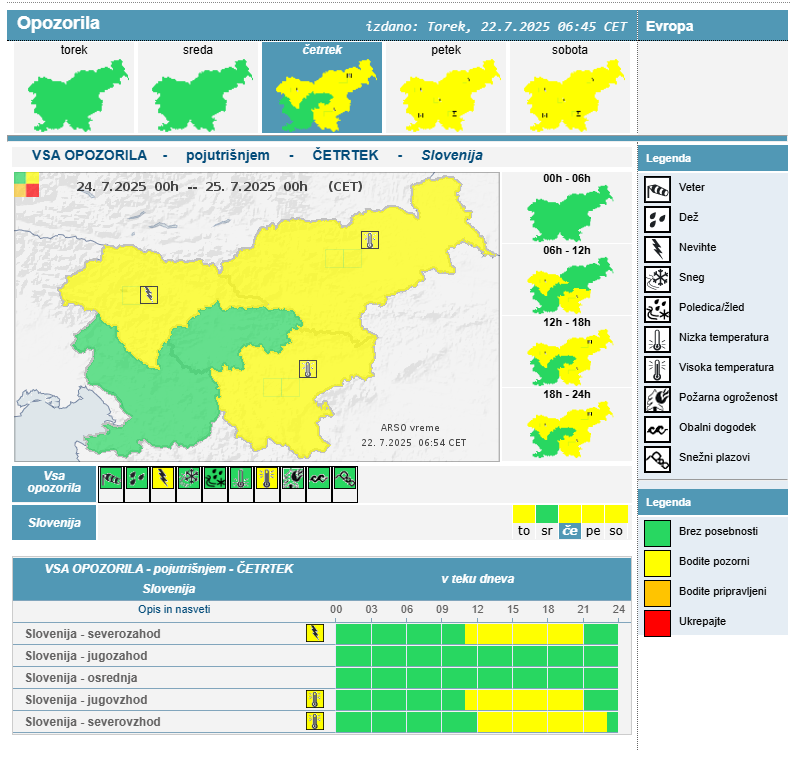The image size is (800, 765).
Task: Switch to the sobota forecast tab
Action: [x=570, y=88]
